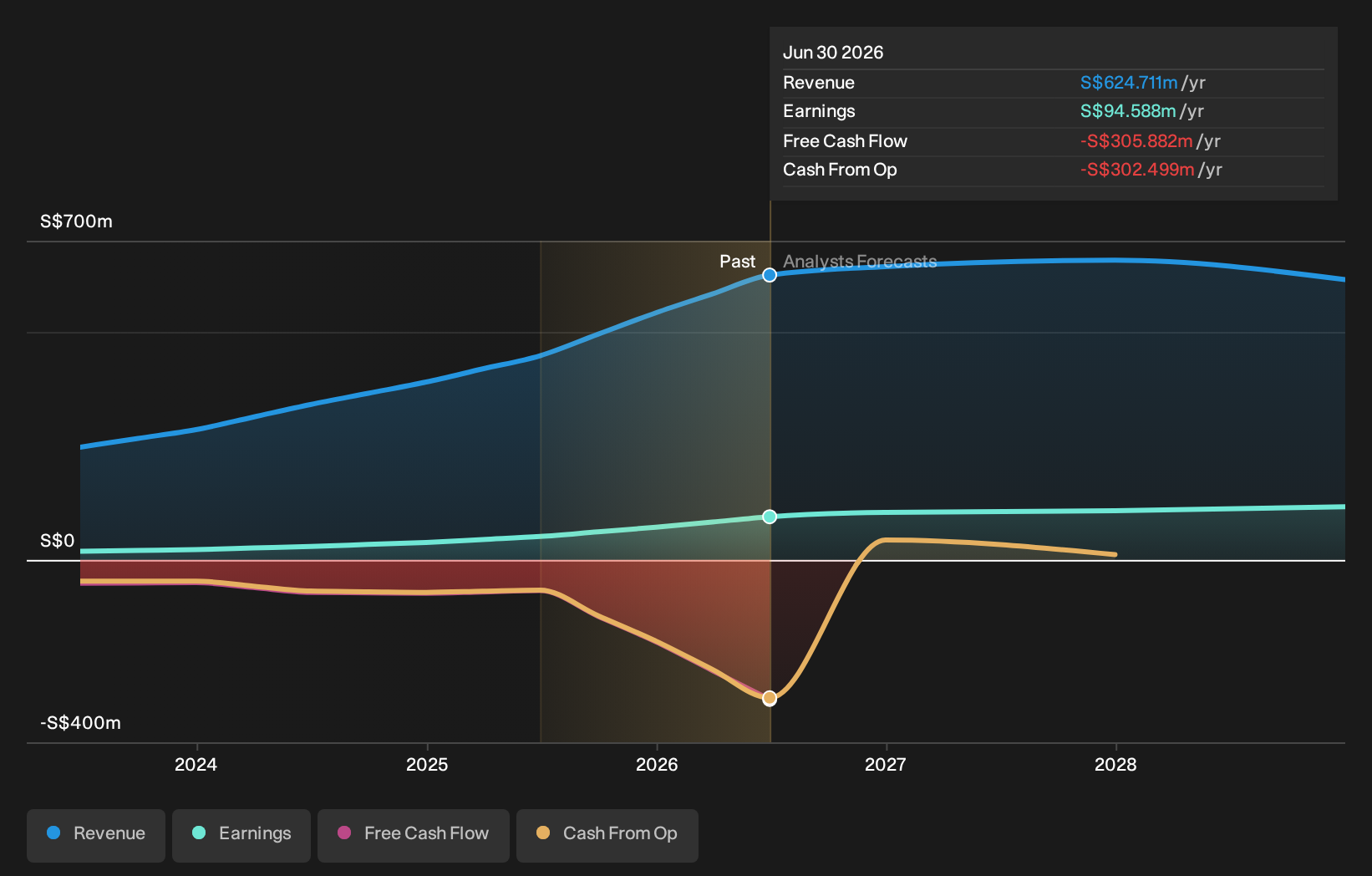Screen dimensions: 1372x876
Task: Click the 'Earnings' row label in tooltip
Action: pos(819,111)
